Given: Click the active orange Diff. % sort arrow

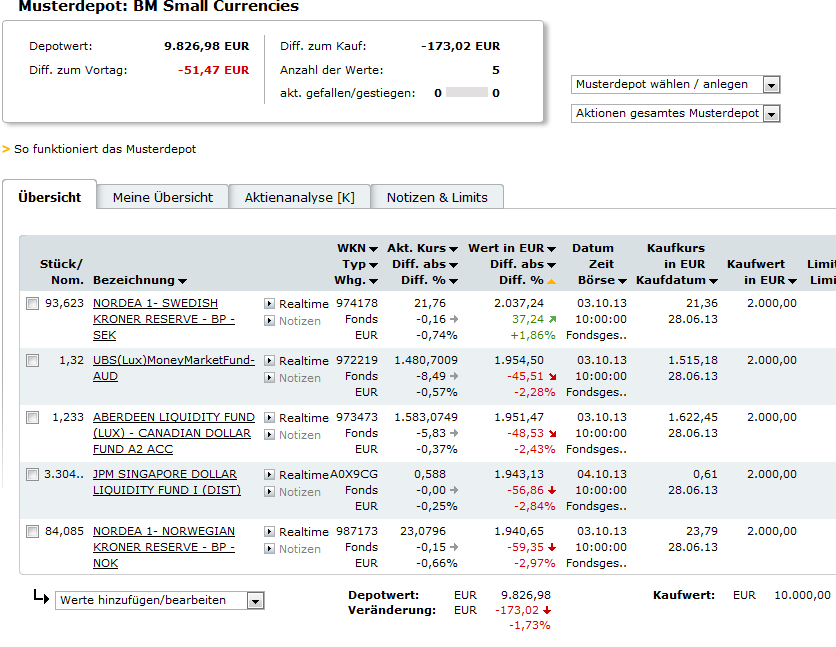Looking at the screenshot, I should [551, 281].
